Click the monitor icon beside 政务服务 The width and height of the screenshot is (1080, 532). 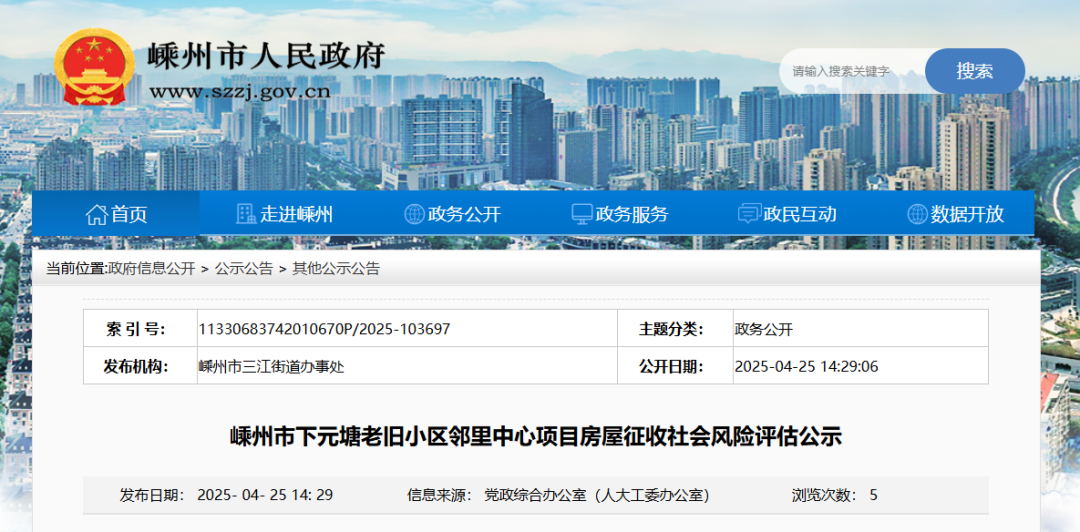tap(581, 214)
